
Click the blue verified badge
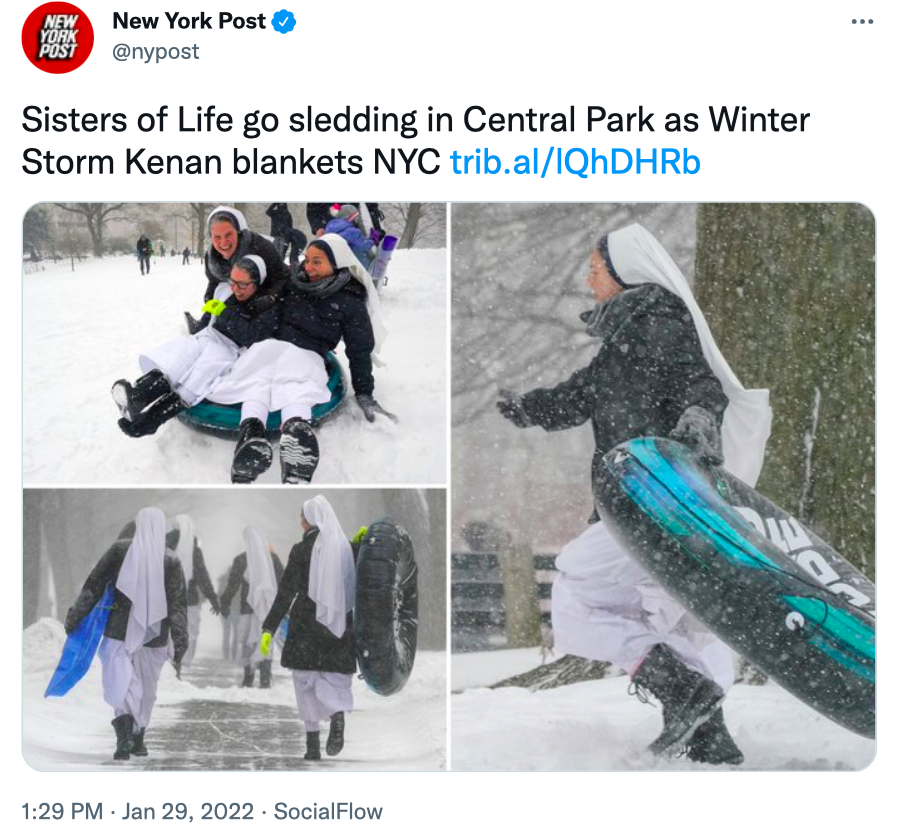(284, 22)
